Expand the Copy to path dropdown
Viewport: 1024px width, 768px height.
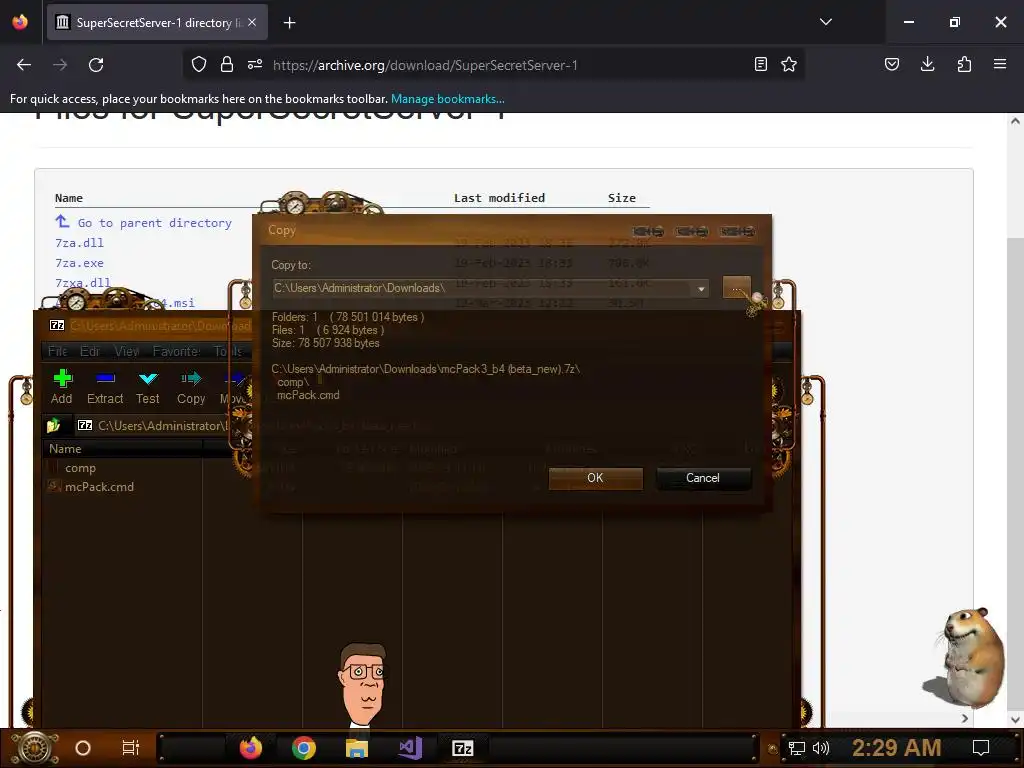click(x=701, y=289)
